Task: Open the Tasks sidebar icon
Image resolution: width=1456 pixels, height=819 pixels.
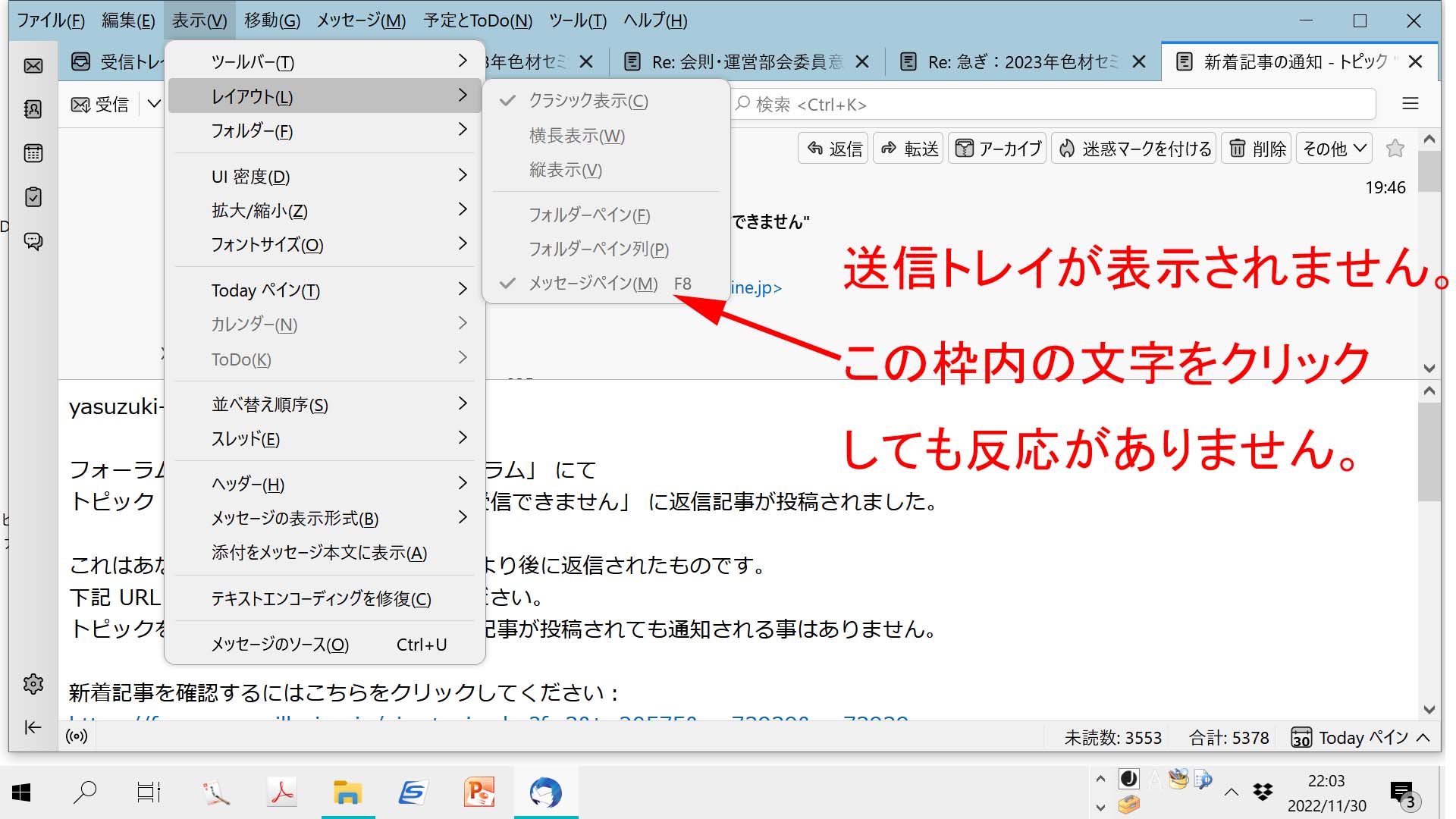Action: 33,197
